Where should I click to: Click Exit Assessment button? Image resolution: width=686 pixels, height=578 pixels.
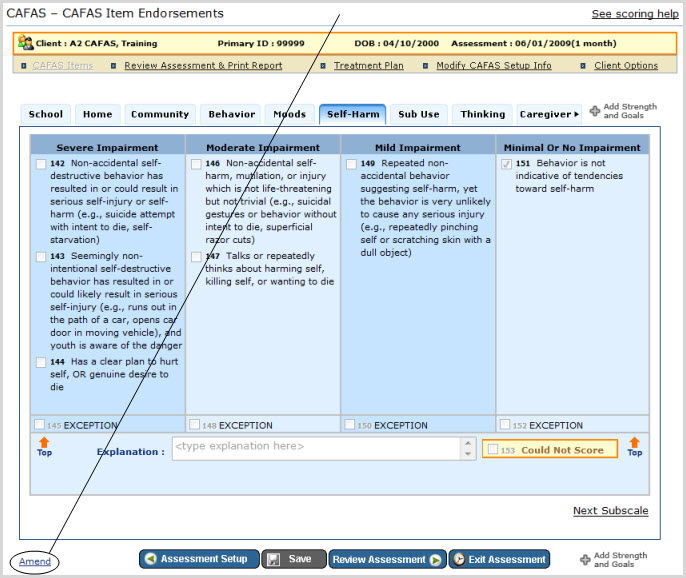pyautogui.click(x=499, y=559)
